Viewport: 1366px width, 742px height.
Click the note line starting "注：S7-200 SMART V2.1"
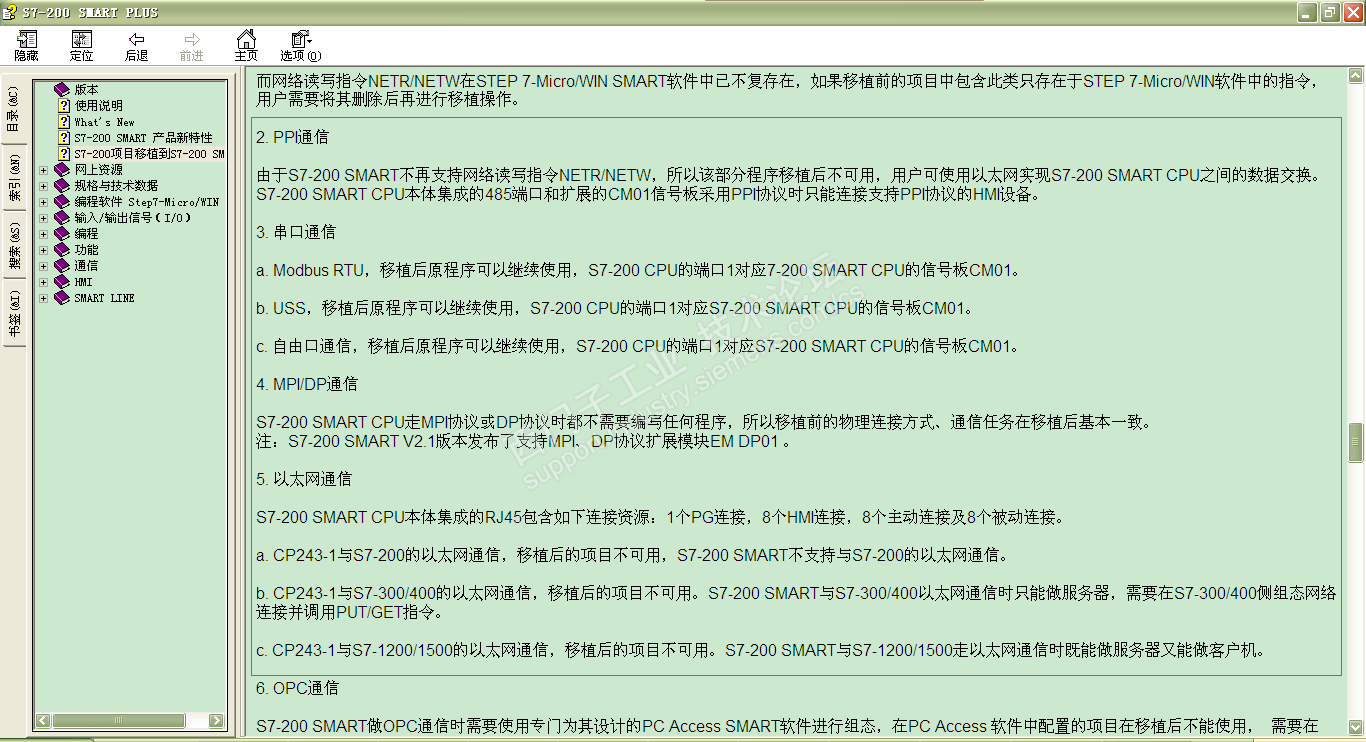[x=524, y=441]
